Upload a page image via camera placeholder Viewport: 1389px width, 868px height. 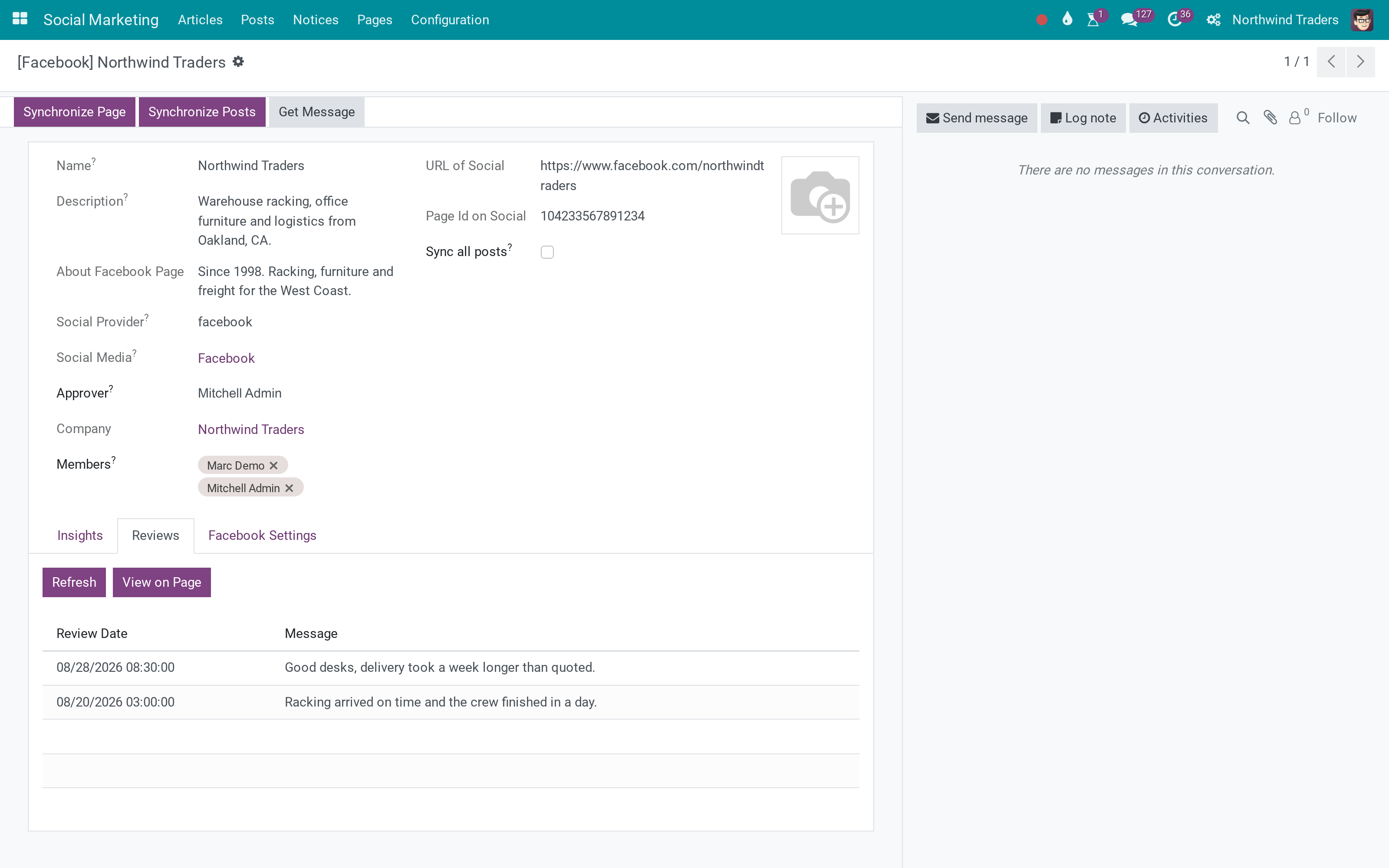820,195
